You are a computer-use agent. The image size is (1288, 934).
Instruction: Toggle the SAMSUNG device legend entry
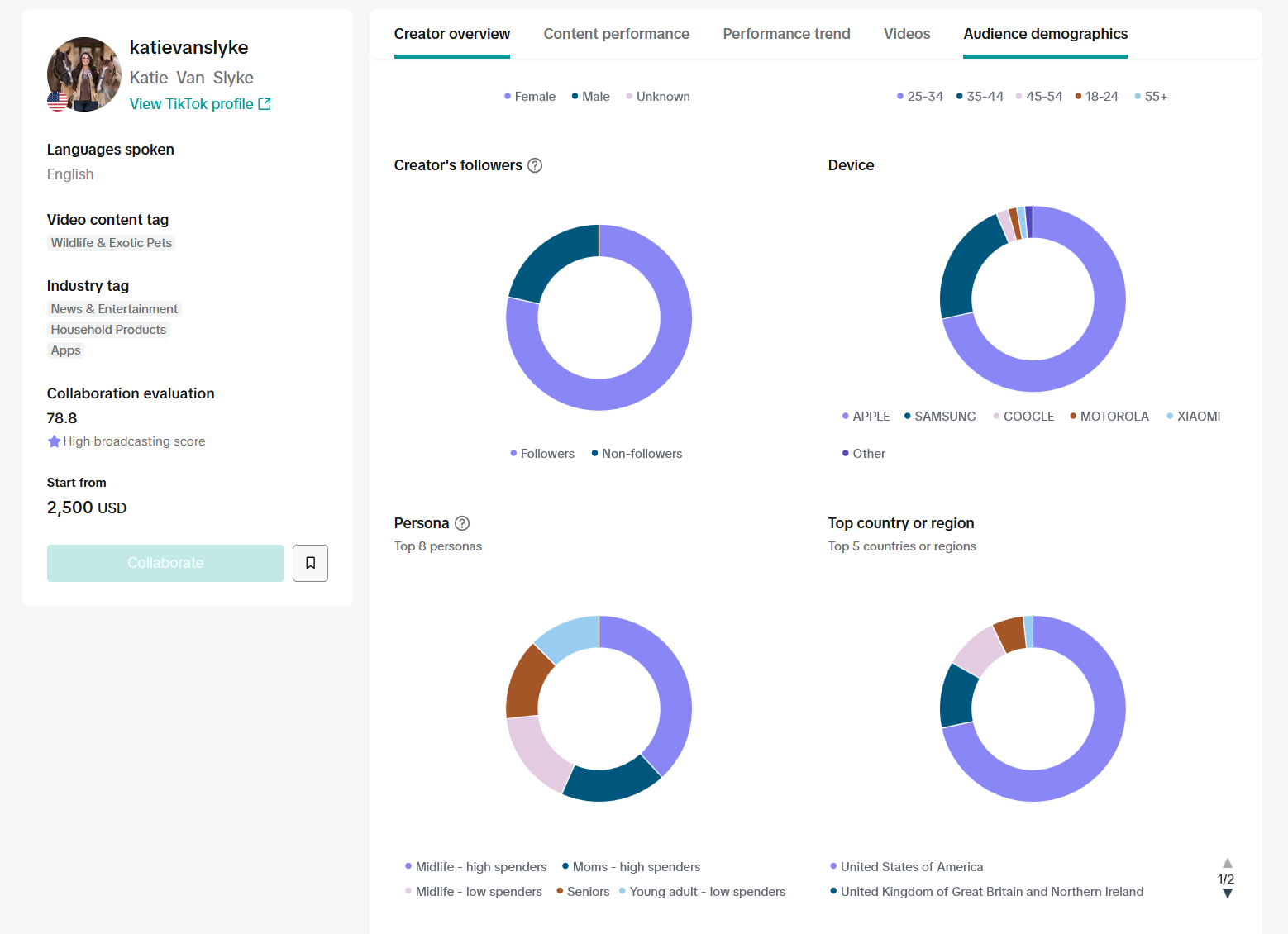tap(940, 417)
